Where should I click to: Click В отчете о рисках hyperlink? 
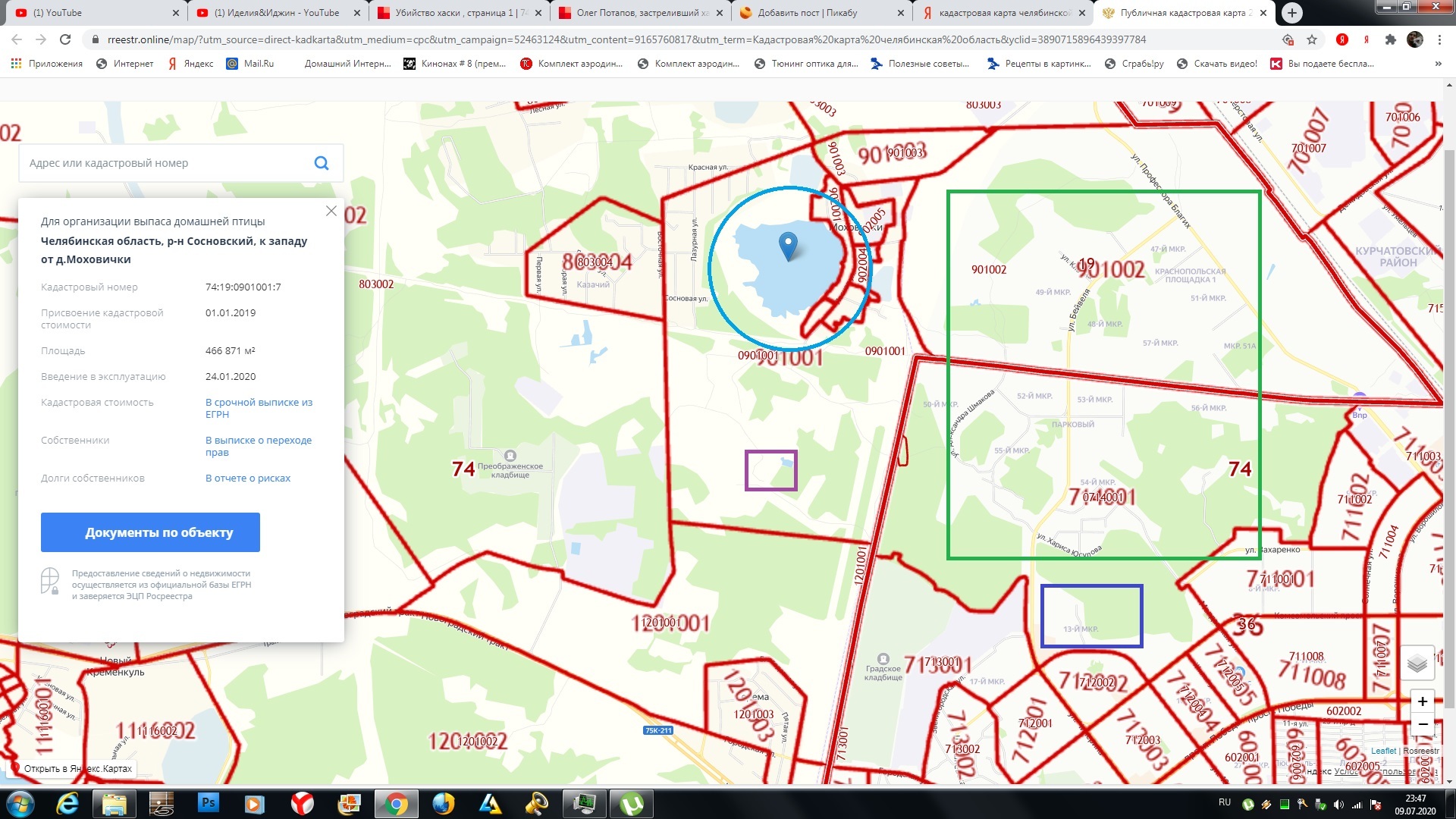247,477
